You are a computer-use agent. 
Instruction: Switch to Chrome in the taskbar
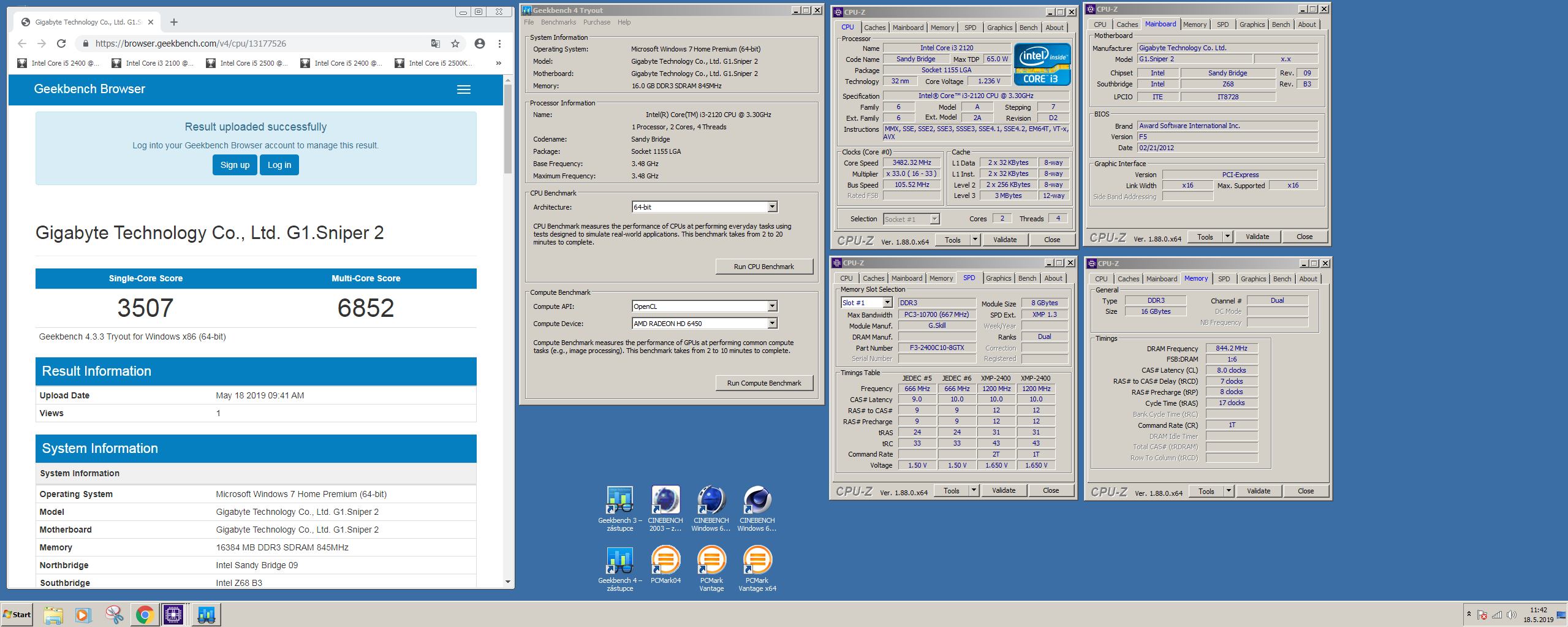click(x=145, y=615)
